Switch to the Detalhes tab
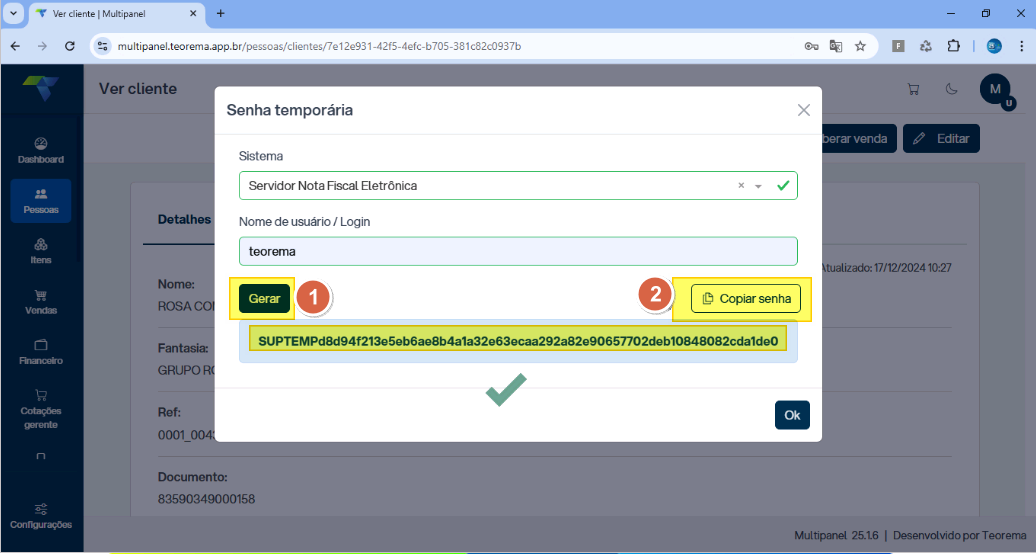Screen dimensions: 1036x554 pos(184,219)
